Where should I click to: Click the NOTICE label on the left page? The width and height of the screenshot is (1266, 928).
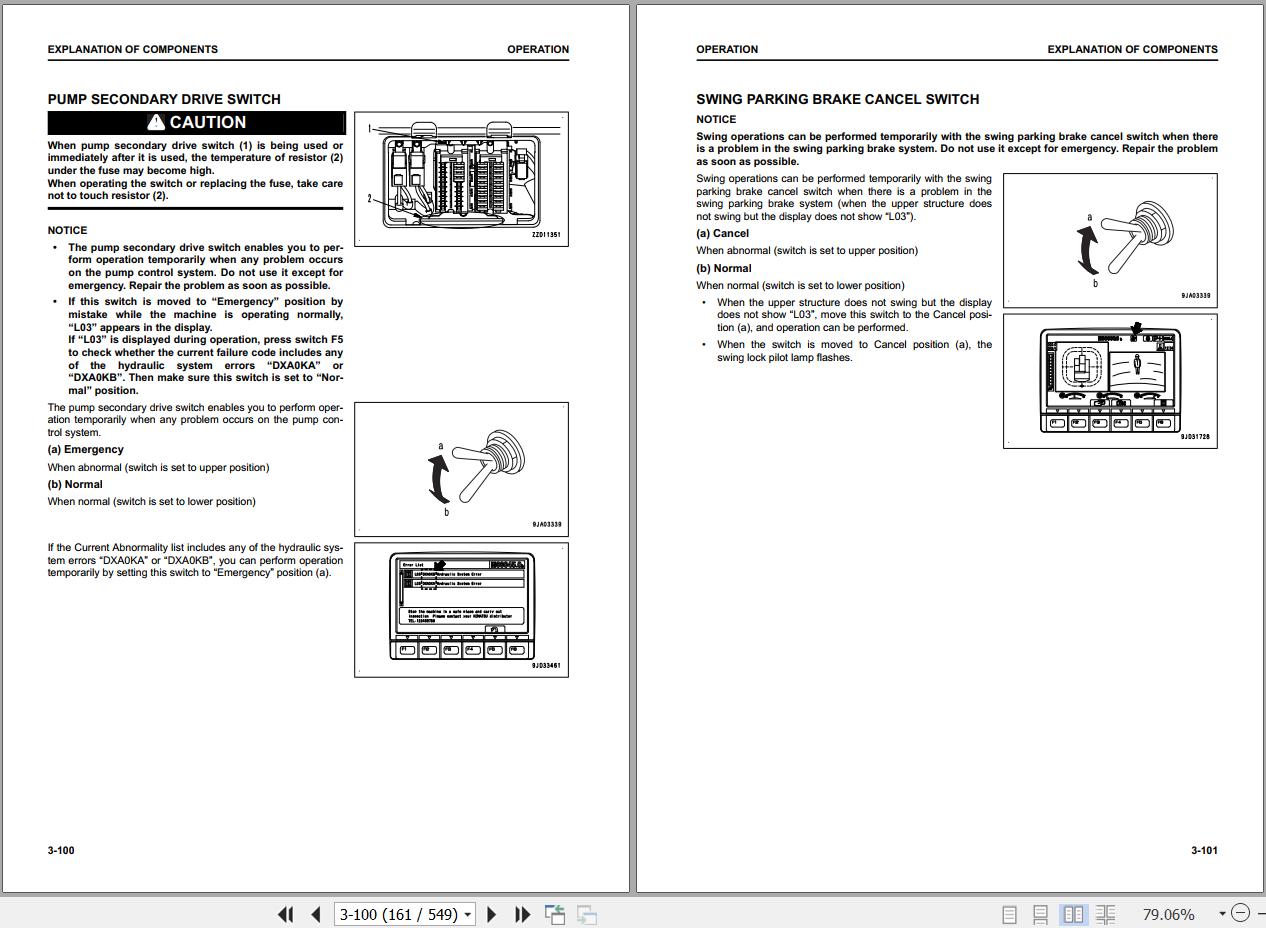pos(67,230)
